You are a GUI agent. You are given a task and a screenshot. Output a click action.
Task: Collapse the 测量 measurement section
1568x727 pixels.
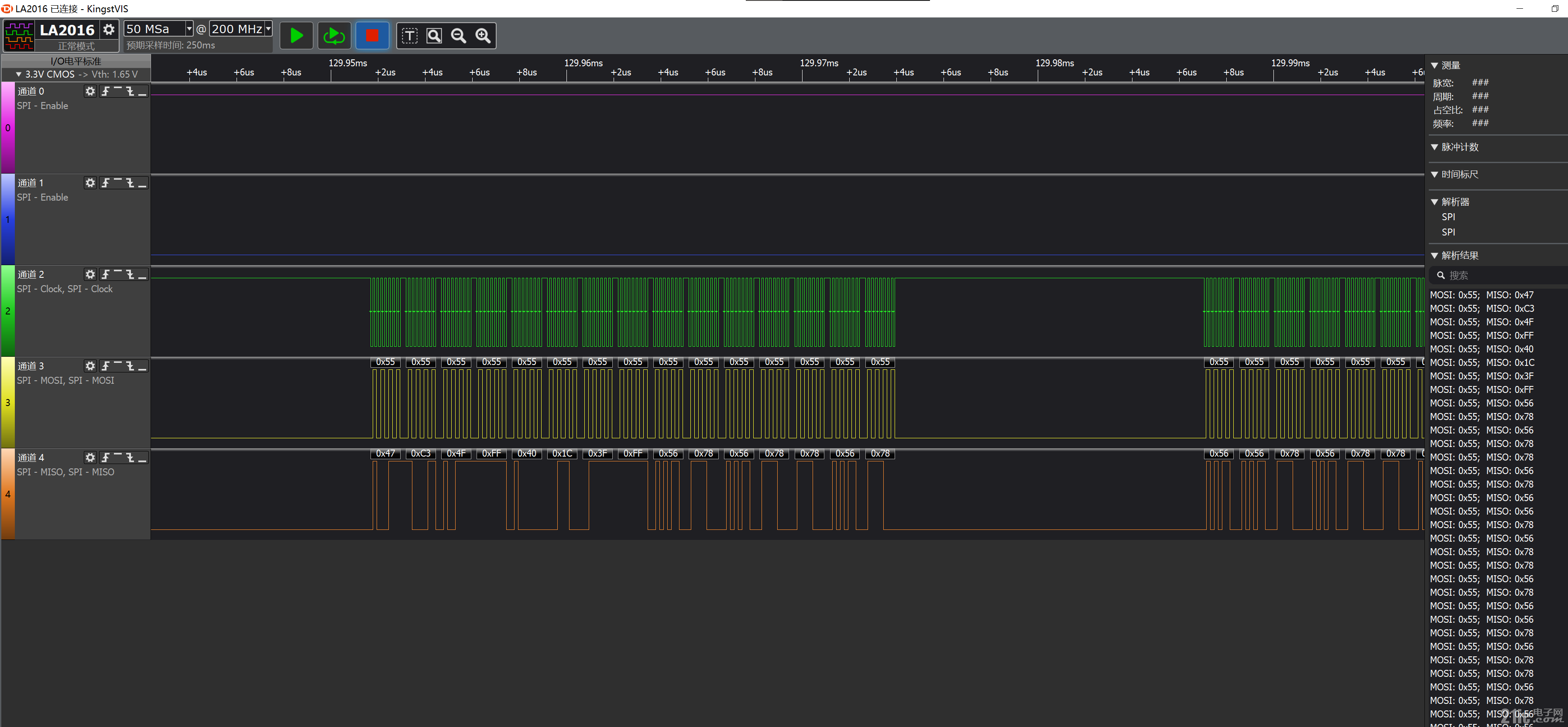(x=1435, y=66)
